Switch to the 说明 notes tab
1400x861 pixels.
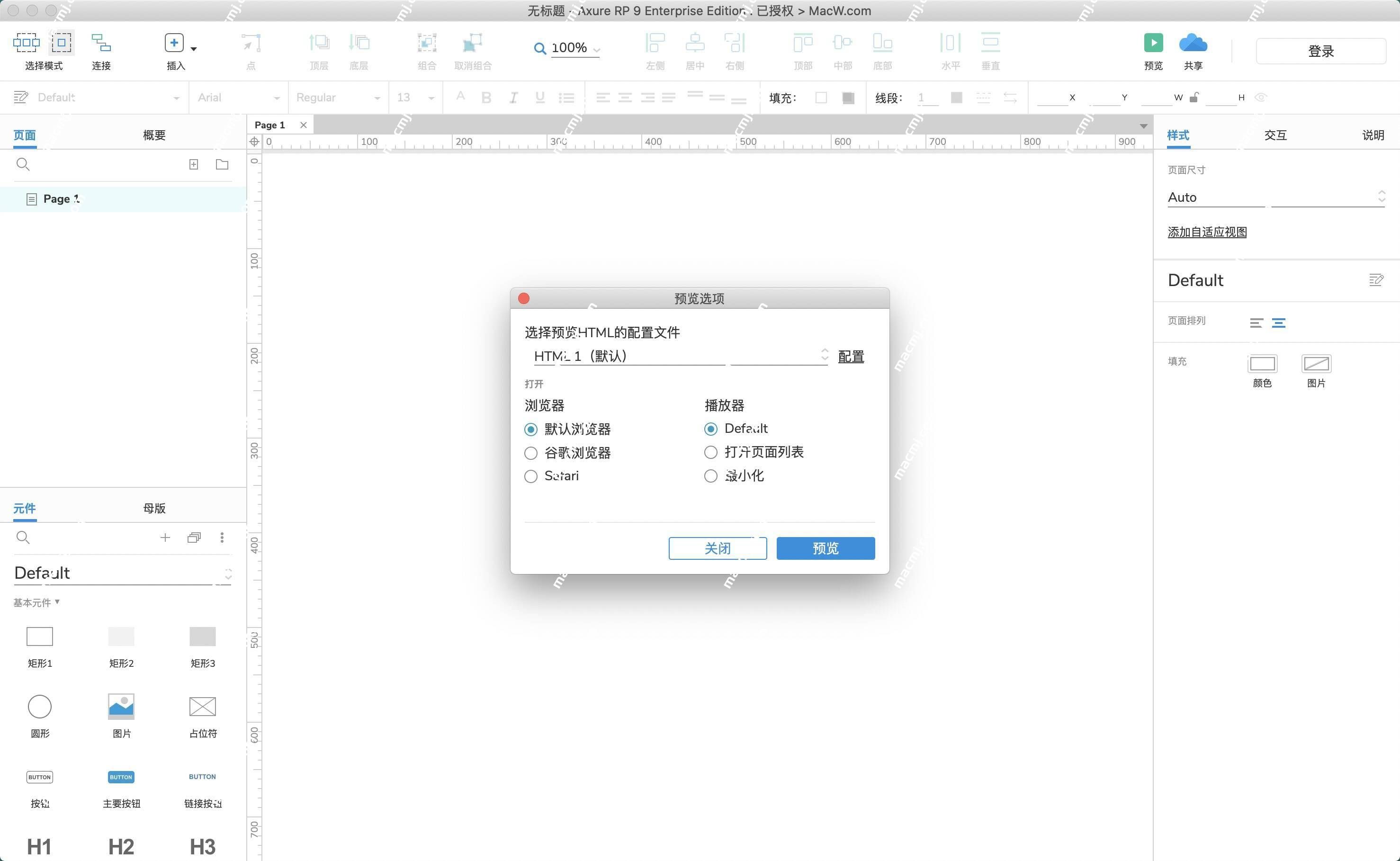[x=1373, y=135]
